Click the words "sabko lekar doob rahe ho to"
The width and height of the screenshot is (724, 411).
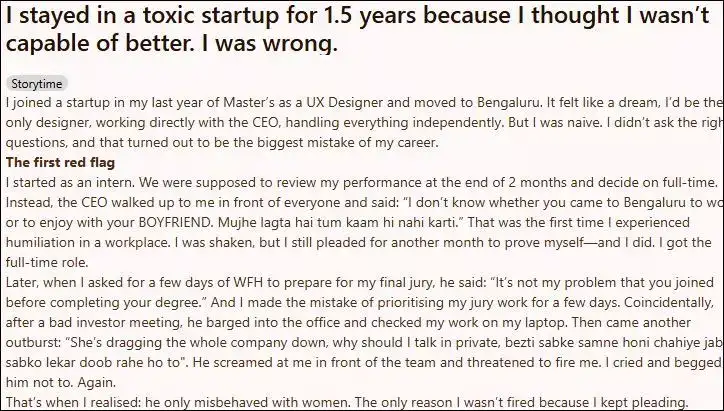pyautogui.click(x=95, y=362)
